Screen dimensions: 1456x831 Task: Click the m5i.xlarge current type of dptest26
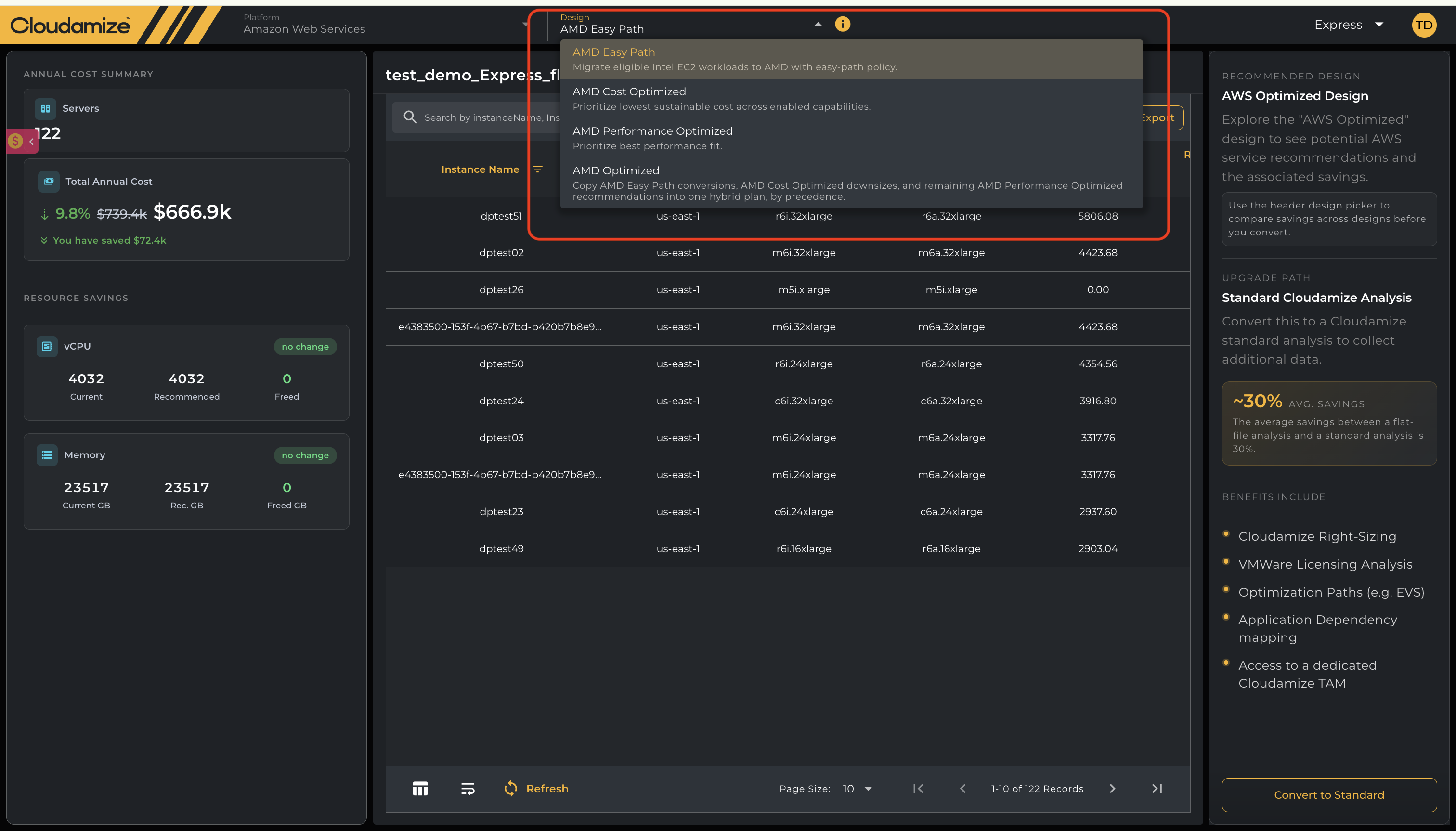coord(804,289)
